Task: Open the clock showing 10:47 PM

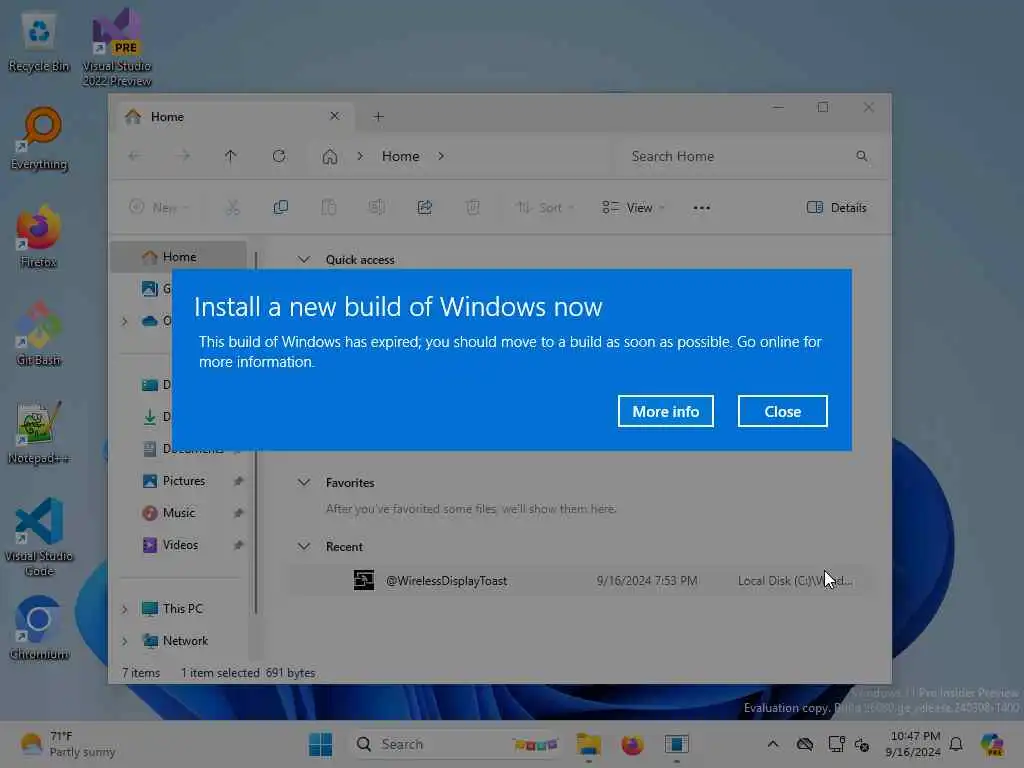Action: (914, 744)
